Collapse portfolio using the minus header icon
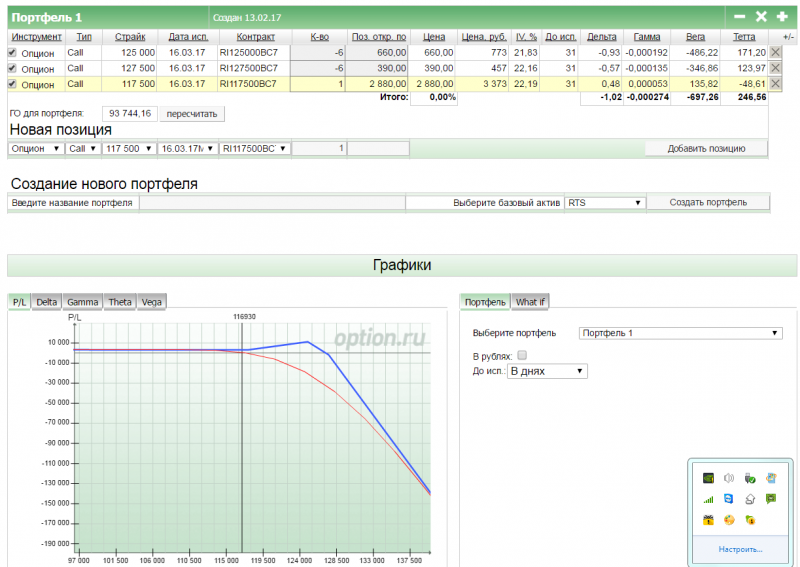This screenshot has height=567, width=800. pyautogui.click(x=740, y=17)
